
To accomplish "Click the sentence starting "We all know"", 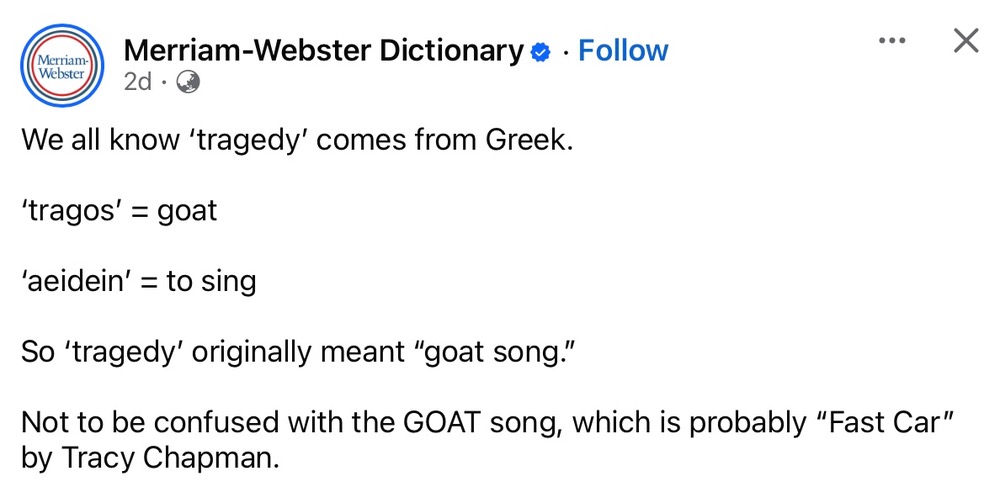I will (297, 139).
